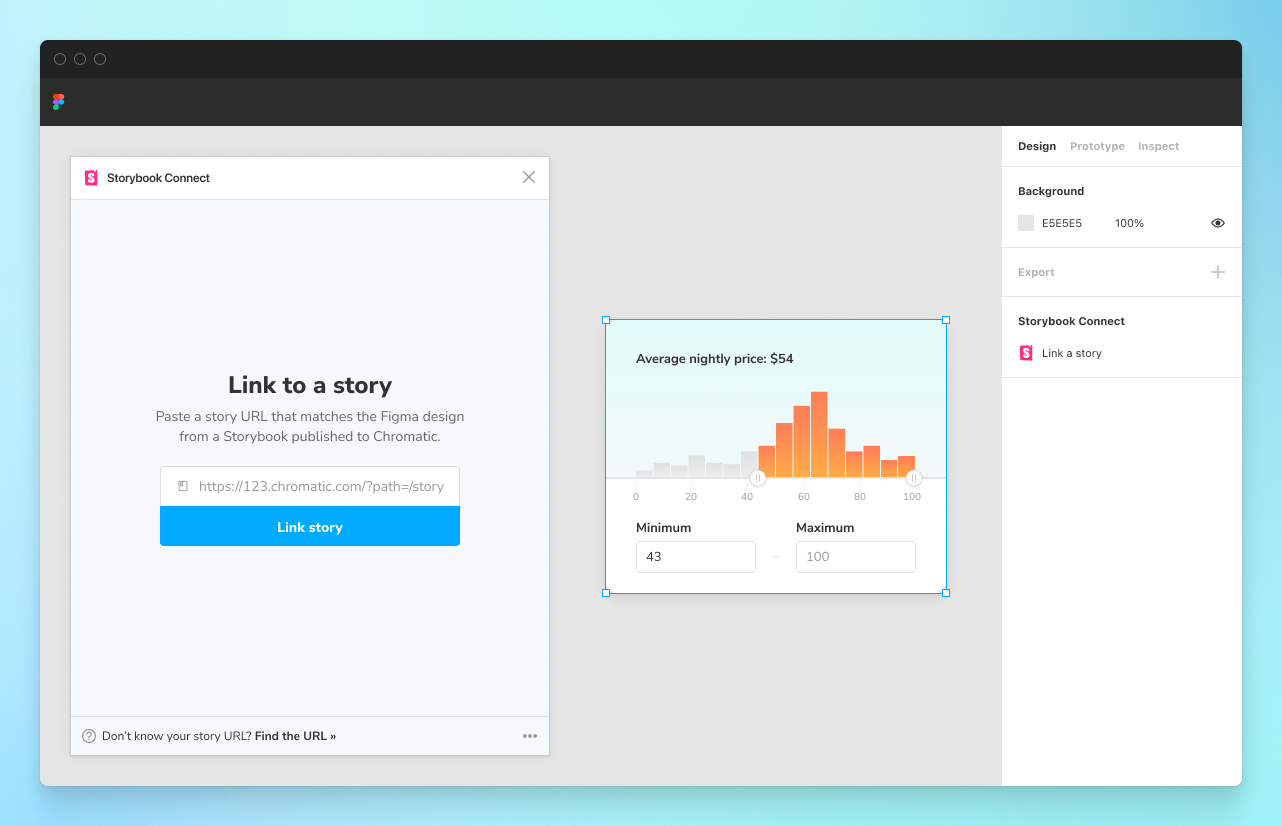Click the Link story button
The image size is (1282, 826).
point(310,526)
